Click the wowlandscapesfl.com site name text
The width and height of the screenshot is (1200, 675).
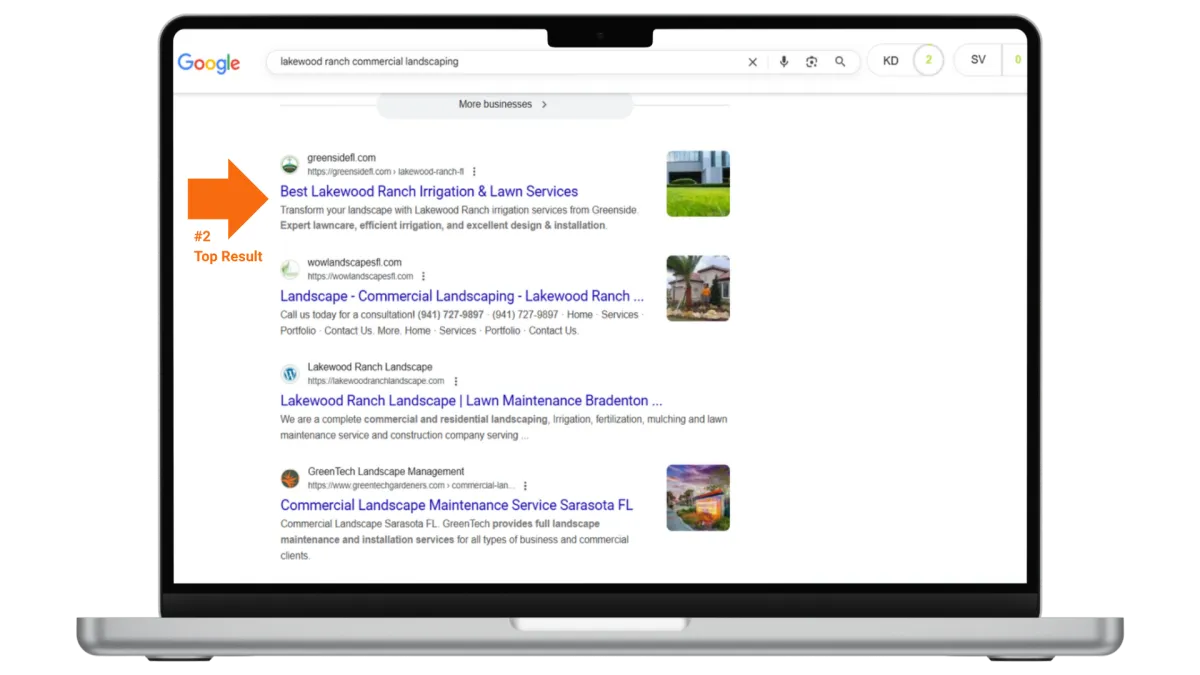(x=355, y=263)
